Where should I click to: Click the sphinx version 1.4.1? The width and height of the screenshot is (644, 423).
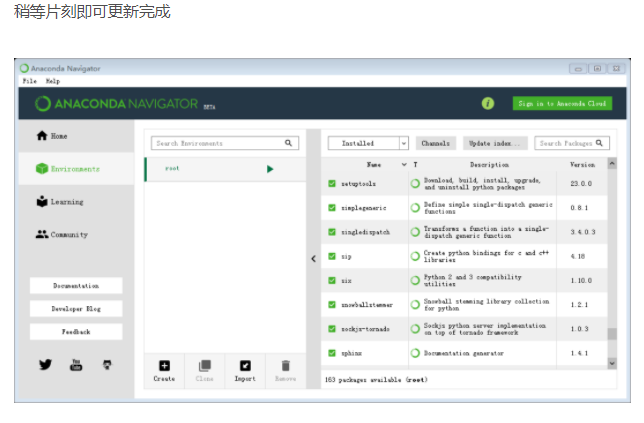(579, 353)
